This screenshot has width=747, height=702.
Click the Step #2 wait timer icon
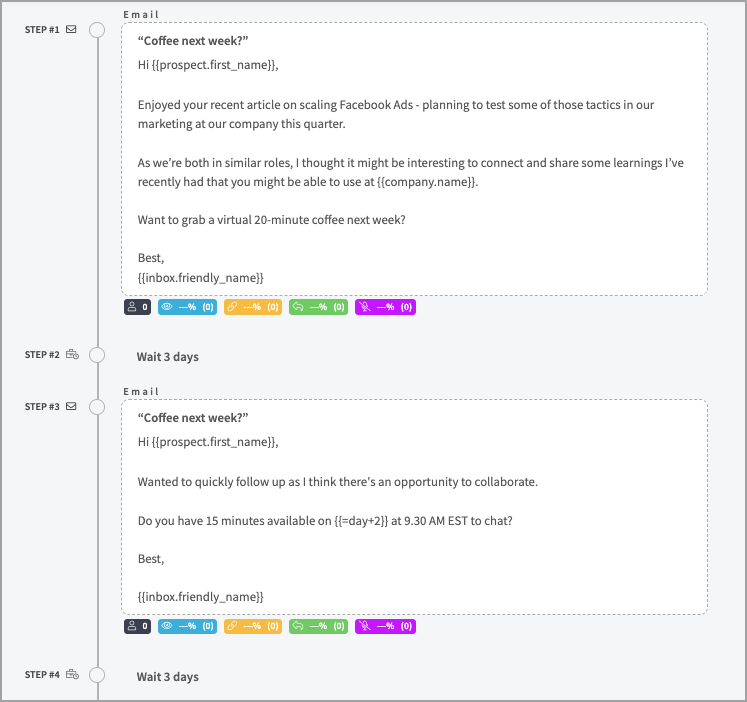pyautogui.click(x=72, y=355)
